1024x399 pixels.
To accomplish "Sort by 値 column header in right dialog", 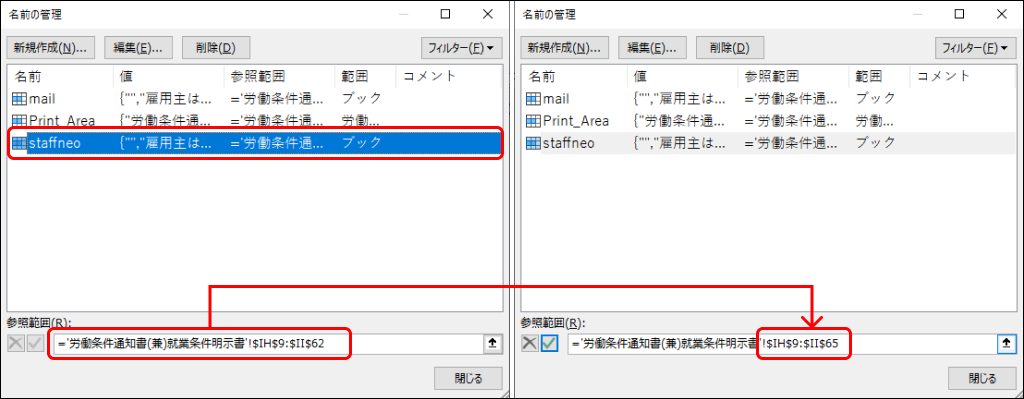I will (x=682, y=76).
